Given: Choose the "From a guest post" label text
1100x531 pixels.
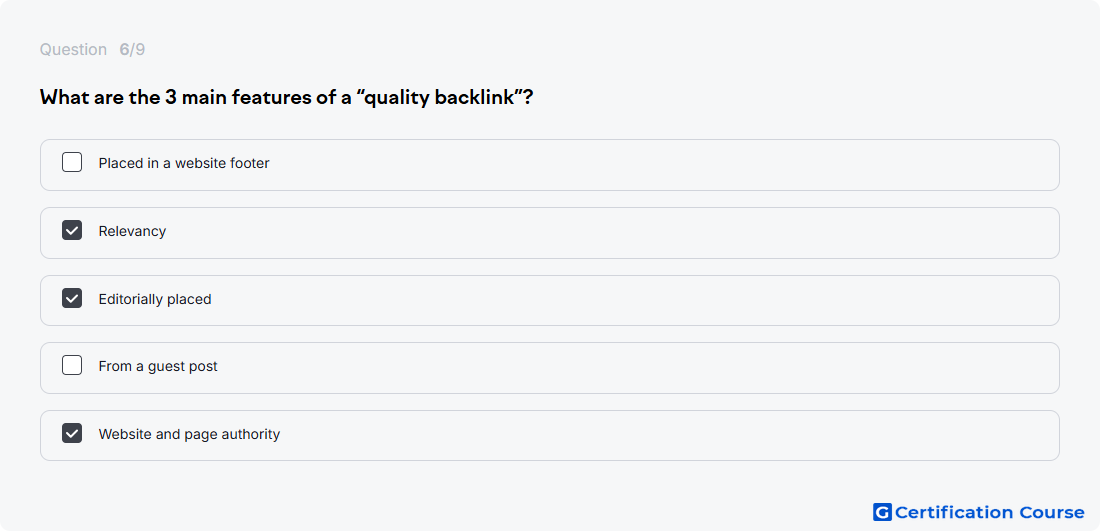Looking at the screenshot, I should (158, 367).
